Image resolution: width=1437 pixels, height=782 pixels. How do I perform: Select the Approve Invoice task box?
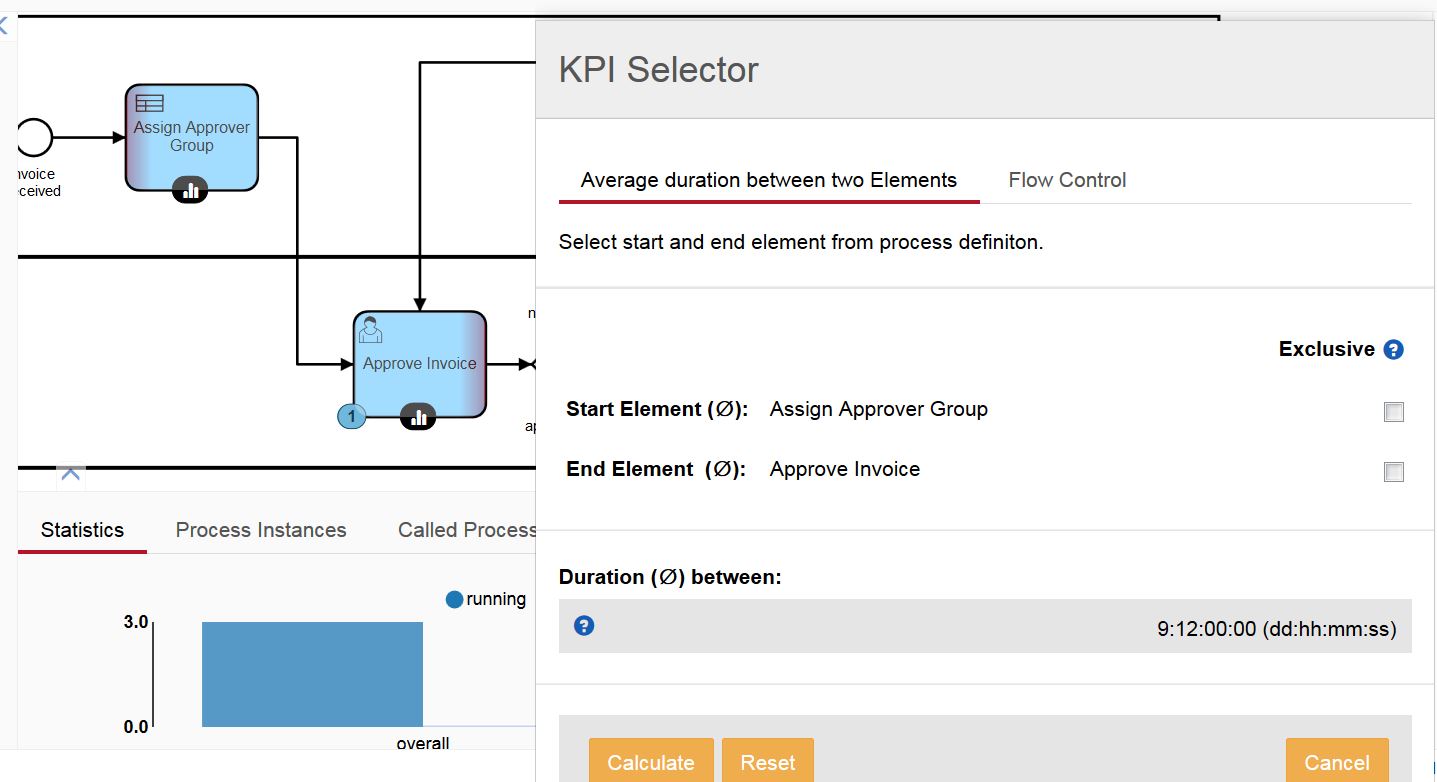tap(420, 364)
